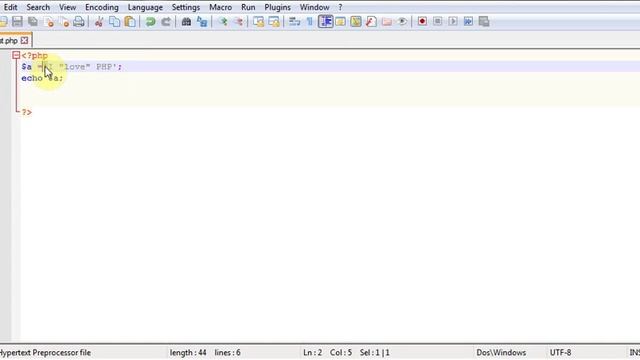The image size is (640, 360).
Task: Open the Language menu
Action: pyautogui.click(x=145, y=7)
